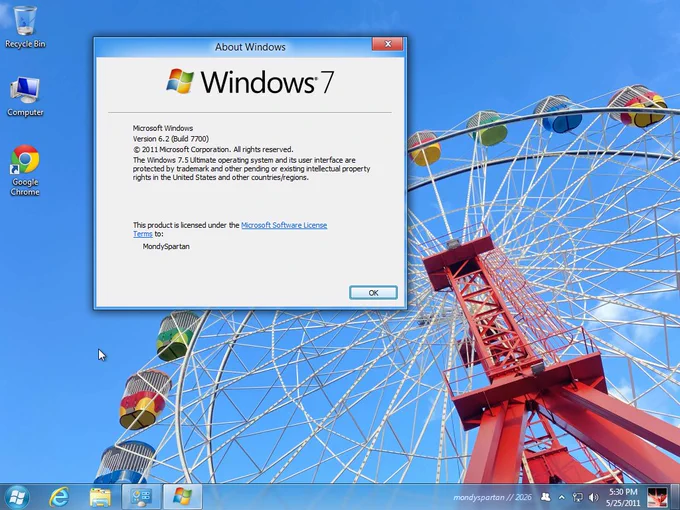Select the Computer desktop icon
The image size is (680, 510).
pyautogui.click(x=25, y=97)
